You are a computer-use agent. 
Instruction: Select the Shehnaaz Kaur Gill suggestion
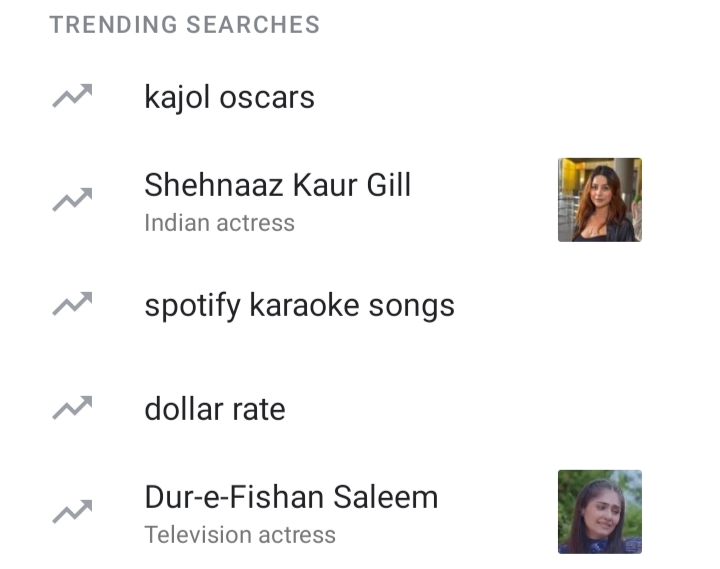[277, 186]
